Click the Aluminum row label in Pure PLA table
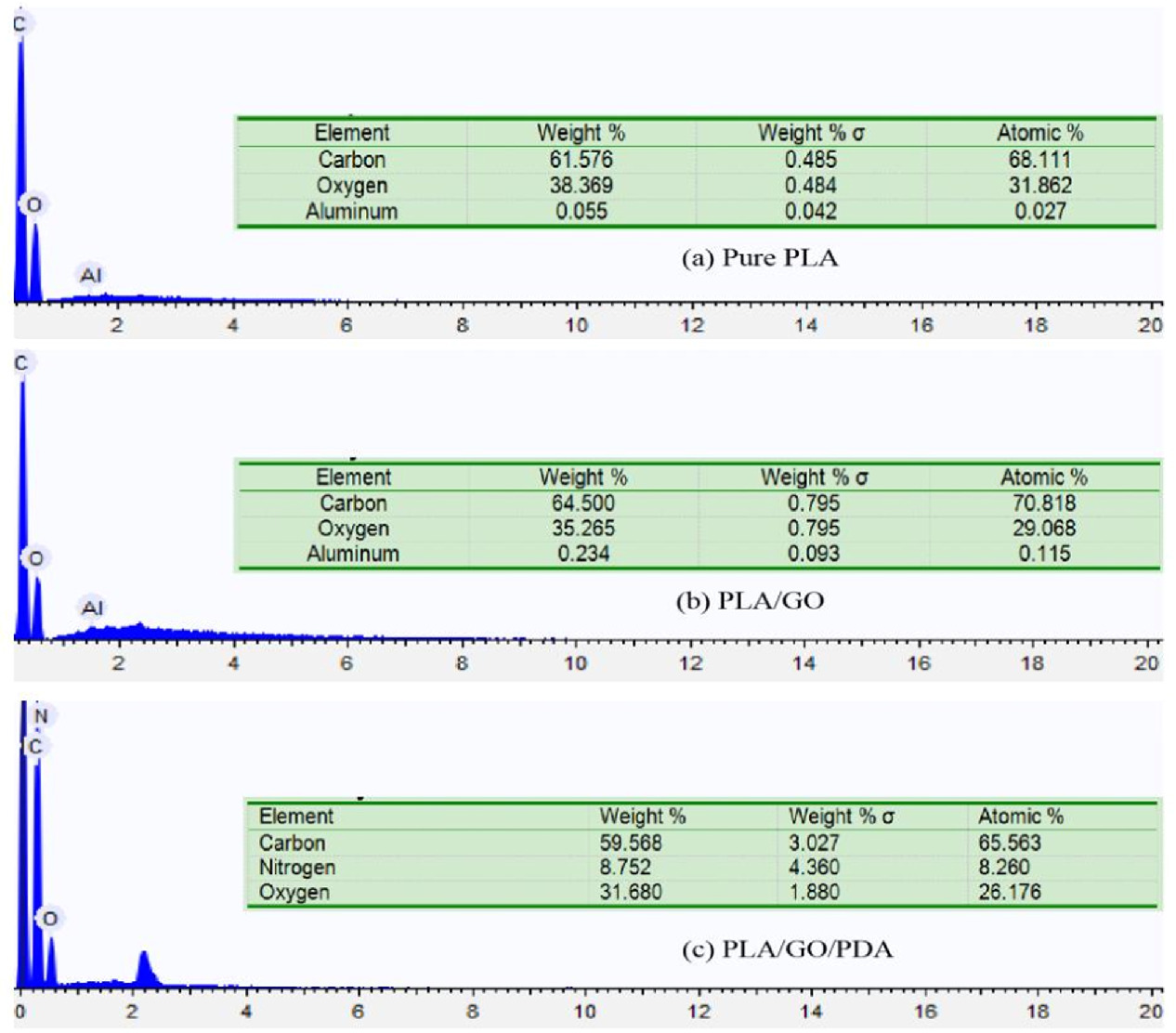The width and height of the screenshot is (1176, 1033). click(351, 211)
